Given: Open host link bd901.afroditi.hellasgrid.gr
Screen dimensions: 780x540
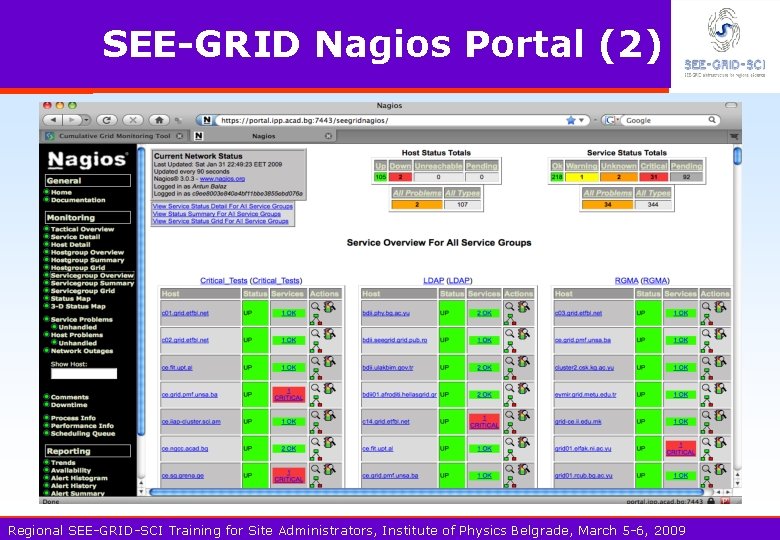Looking at the screenshot, I should (x=399, y=394).
